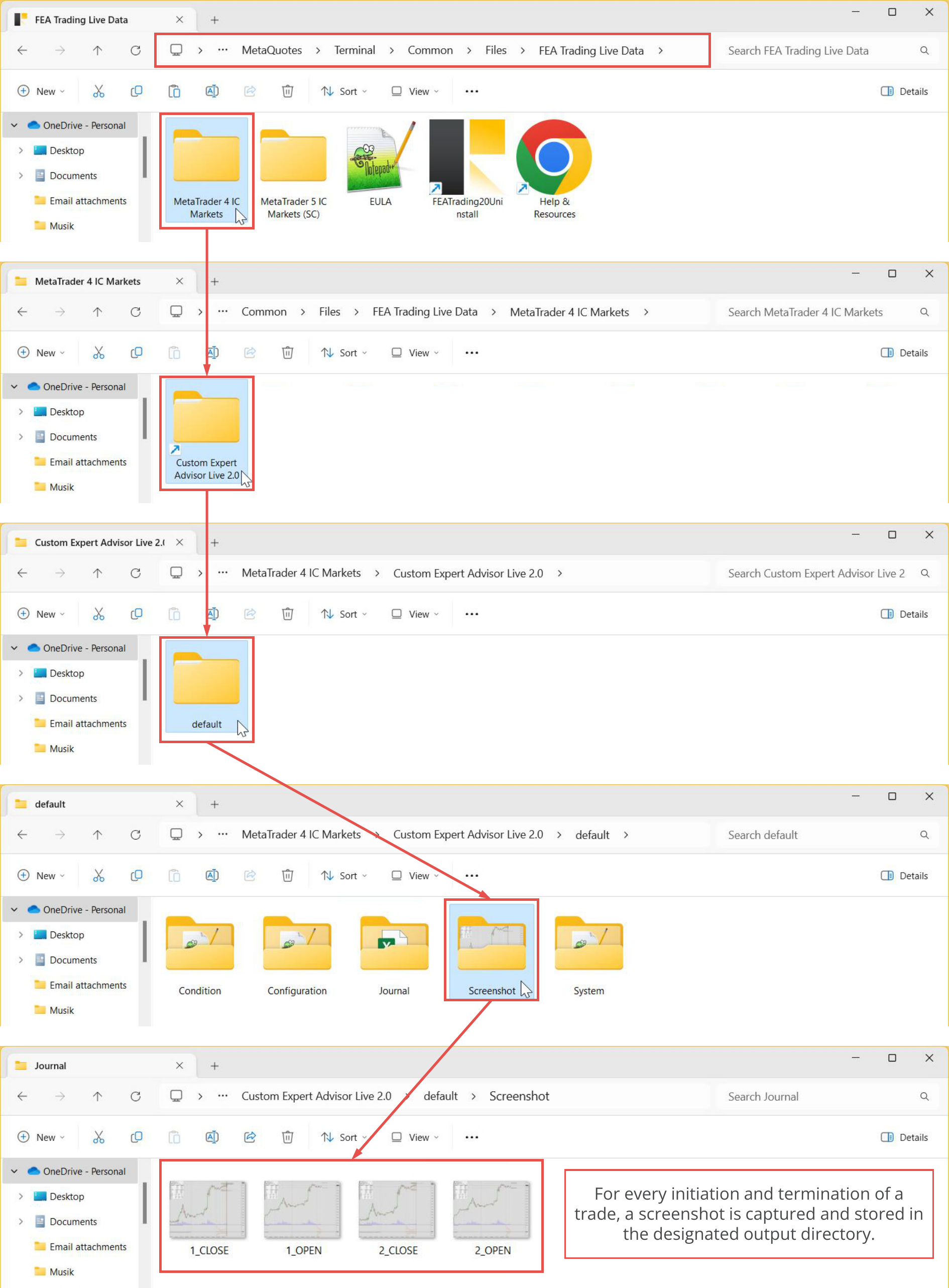Click Rename icon in the default window toolbar
The height and width of the screenshot is (1288, 949).
click(212, 876)
